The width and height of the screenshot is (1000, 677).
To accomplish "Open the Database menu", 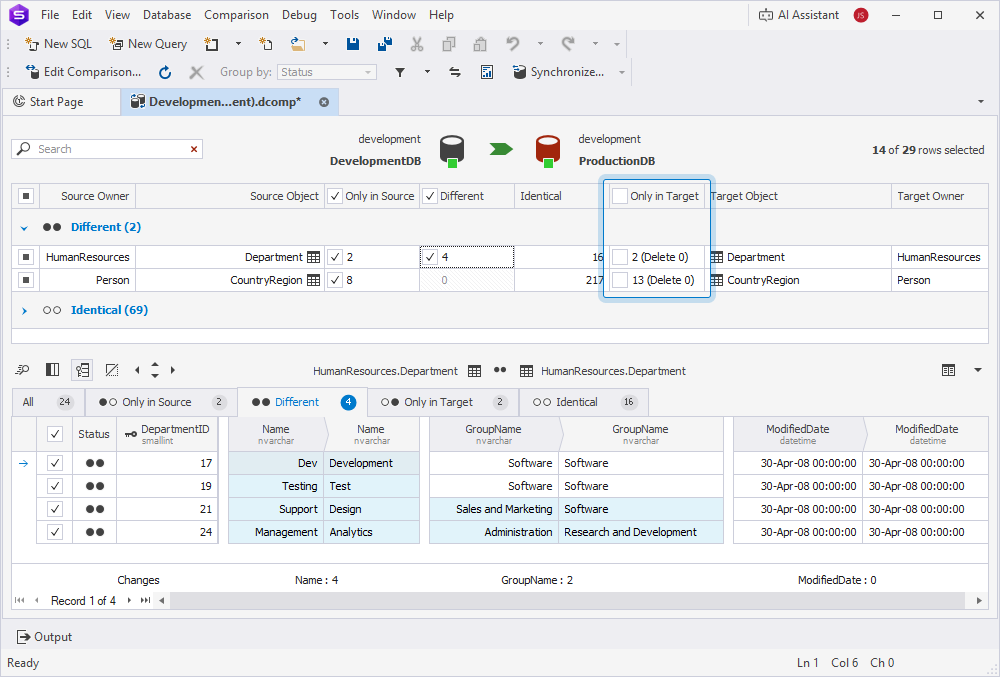I will pos(167,15).
